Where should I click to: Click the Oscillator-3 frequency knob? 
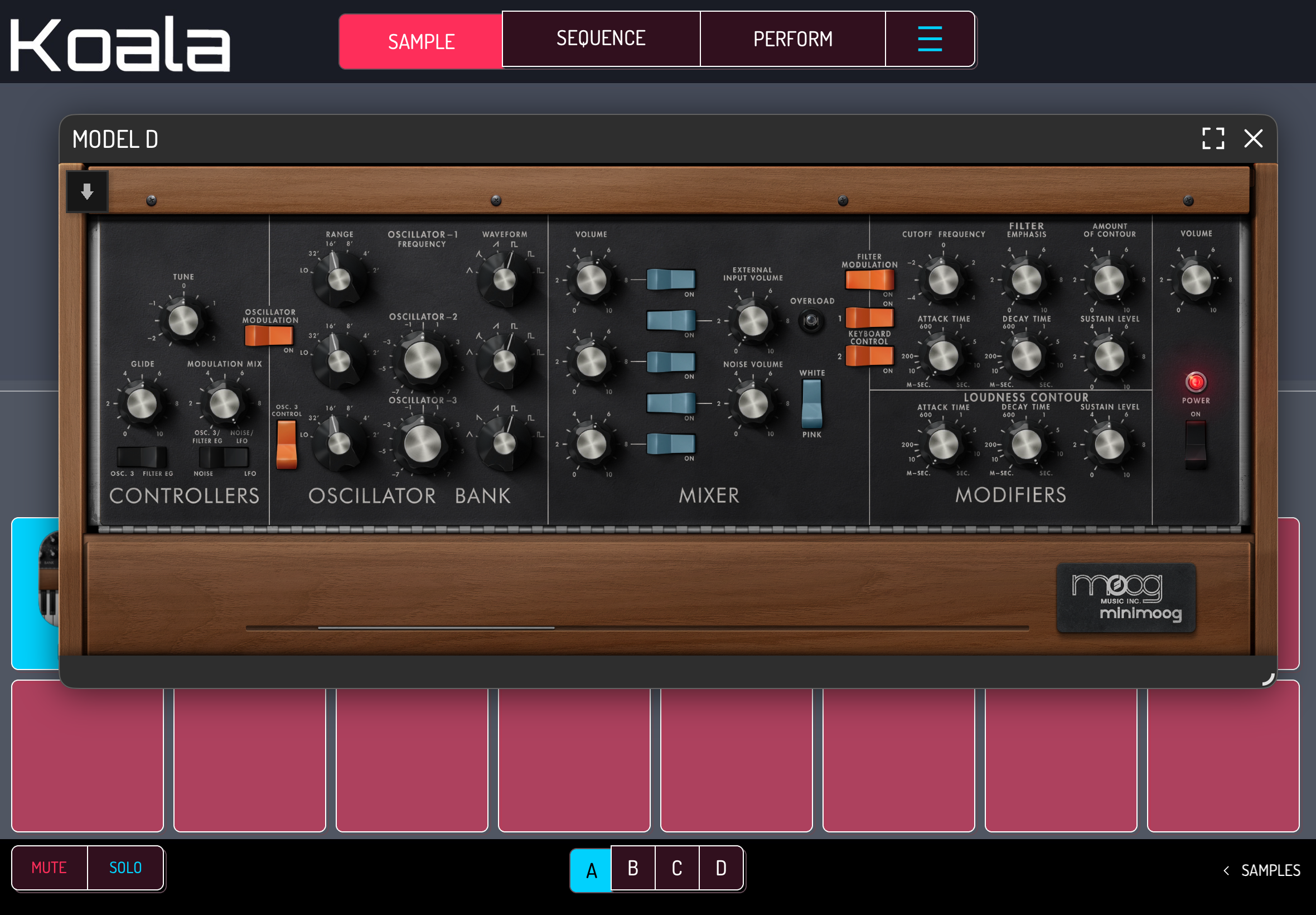pyautogui.click(x=423, y=444)
